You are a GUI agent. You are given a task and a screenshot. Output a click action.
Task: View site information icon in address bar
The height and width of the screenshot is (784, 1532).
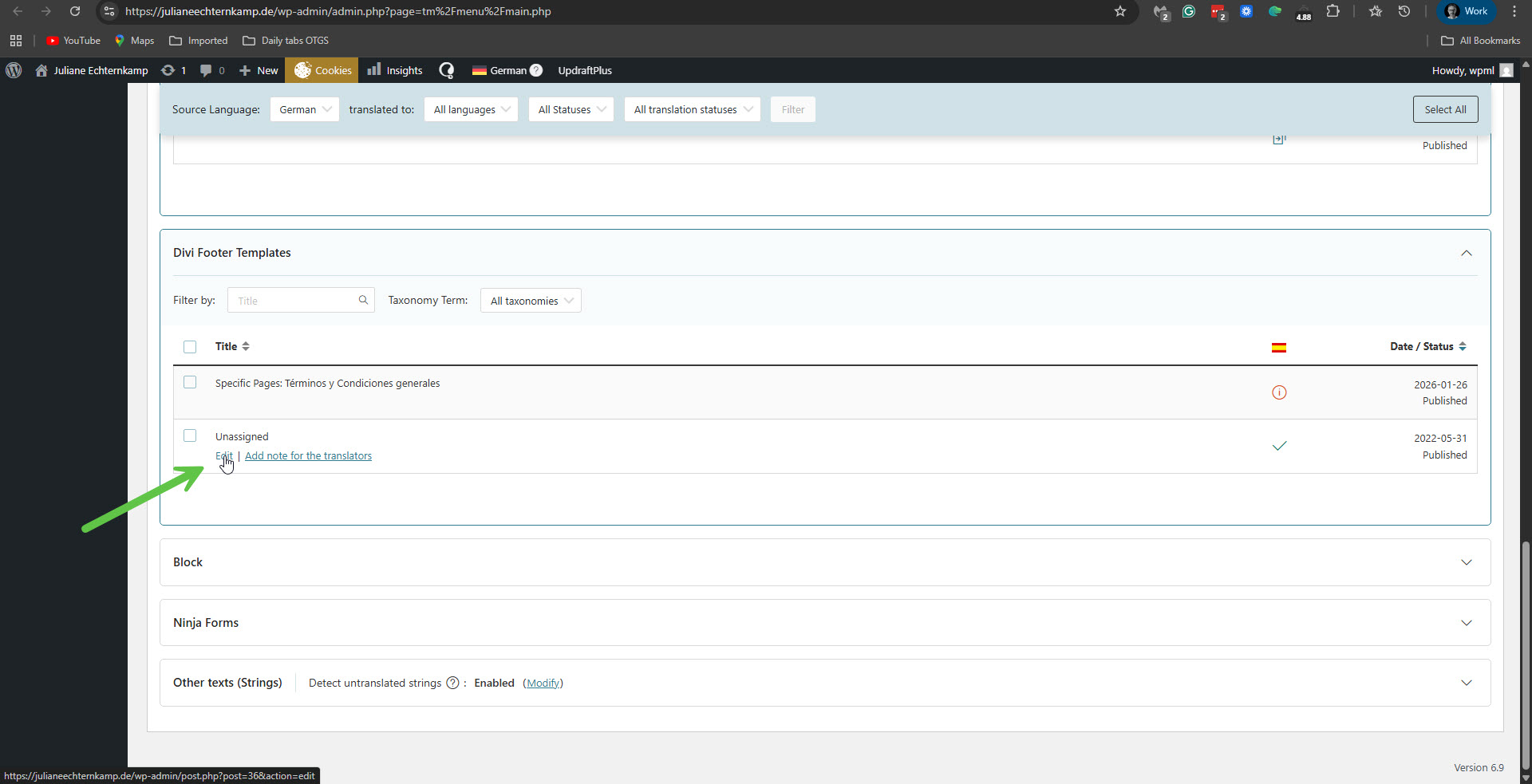click(x=109, y=11)
